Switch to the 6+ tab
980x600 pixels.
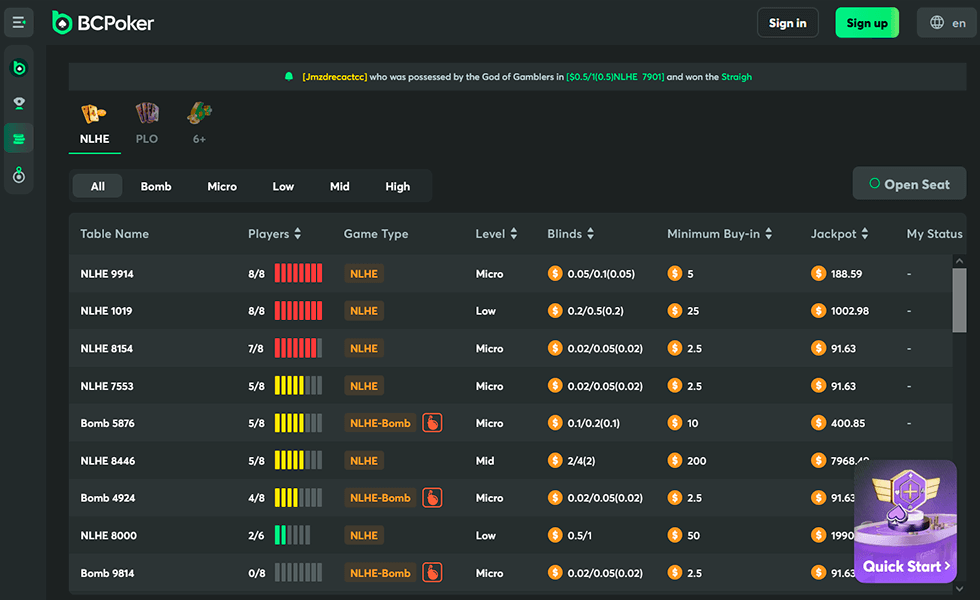coord(199,139)
